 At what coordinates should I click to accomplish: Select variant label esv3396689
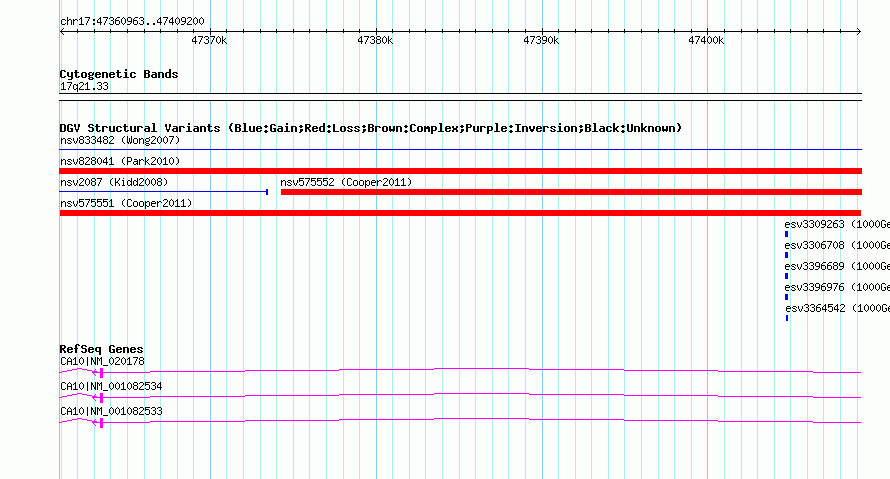(815, 266)
